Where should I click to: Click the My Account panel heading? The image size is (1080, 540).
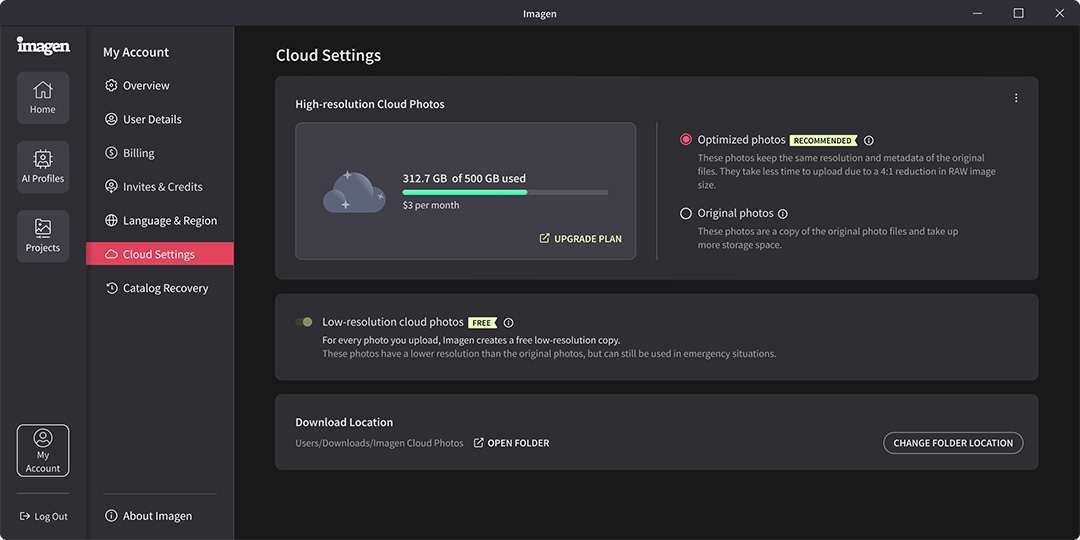pyautogui.click(x=136, y=52)
